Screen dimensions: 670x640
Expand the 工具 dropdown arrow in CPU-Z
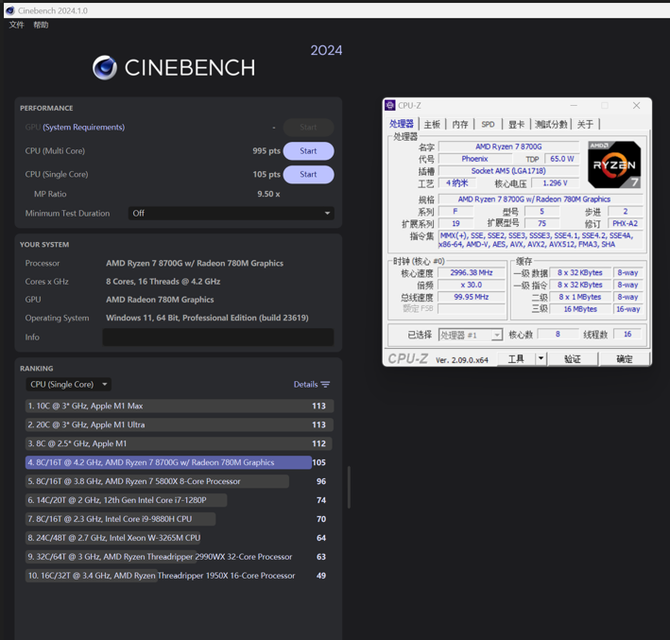click(541, 359)
